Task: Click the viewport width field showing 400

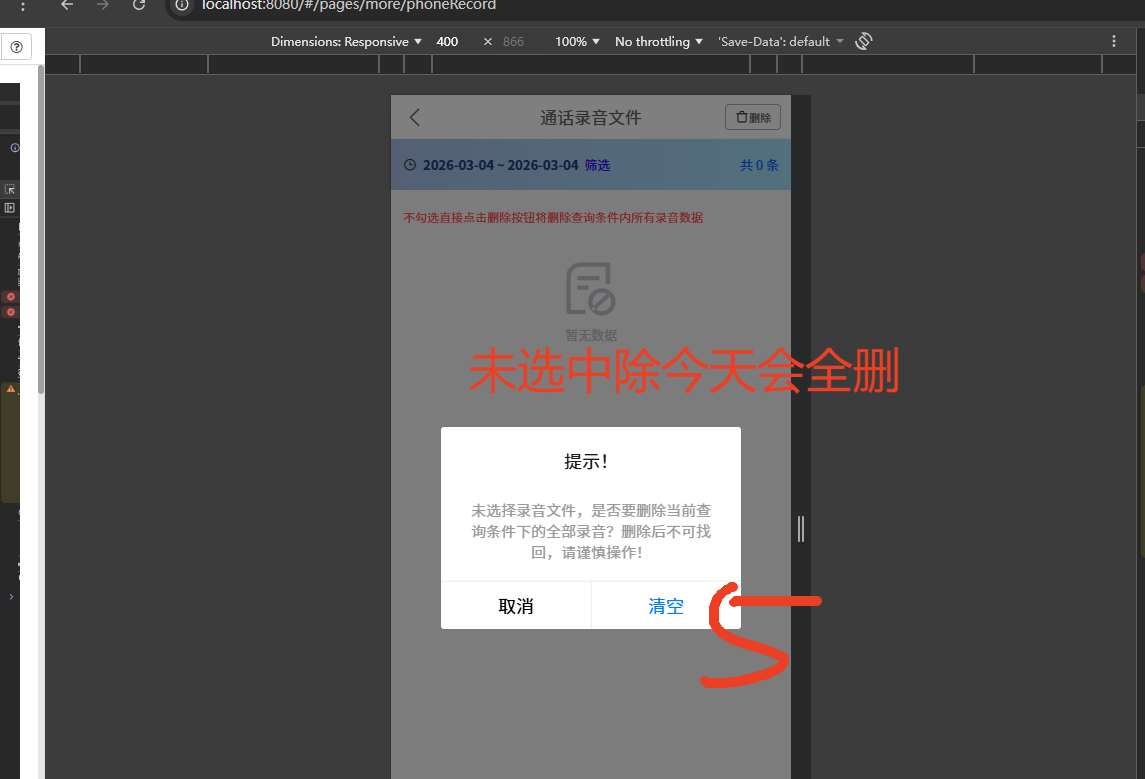Action: click(x=447, y=42)
